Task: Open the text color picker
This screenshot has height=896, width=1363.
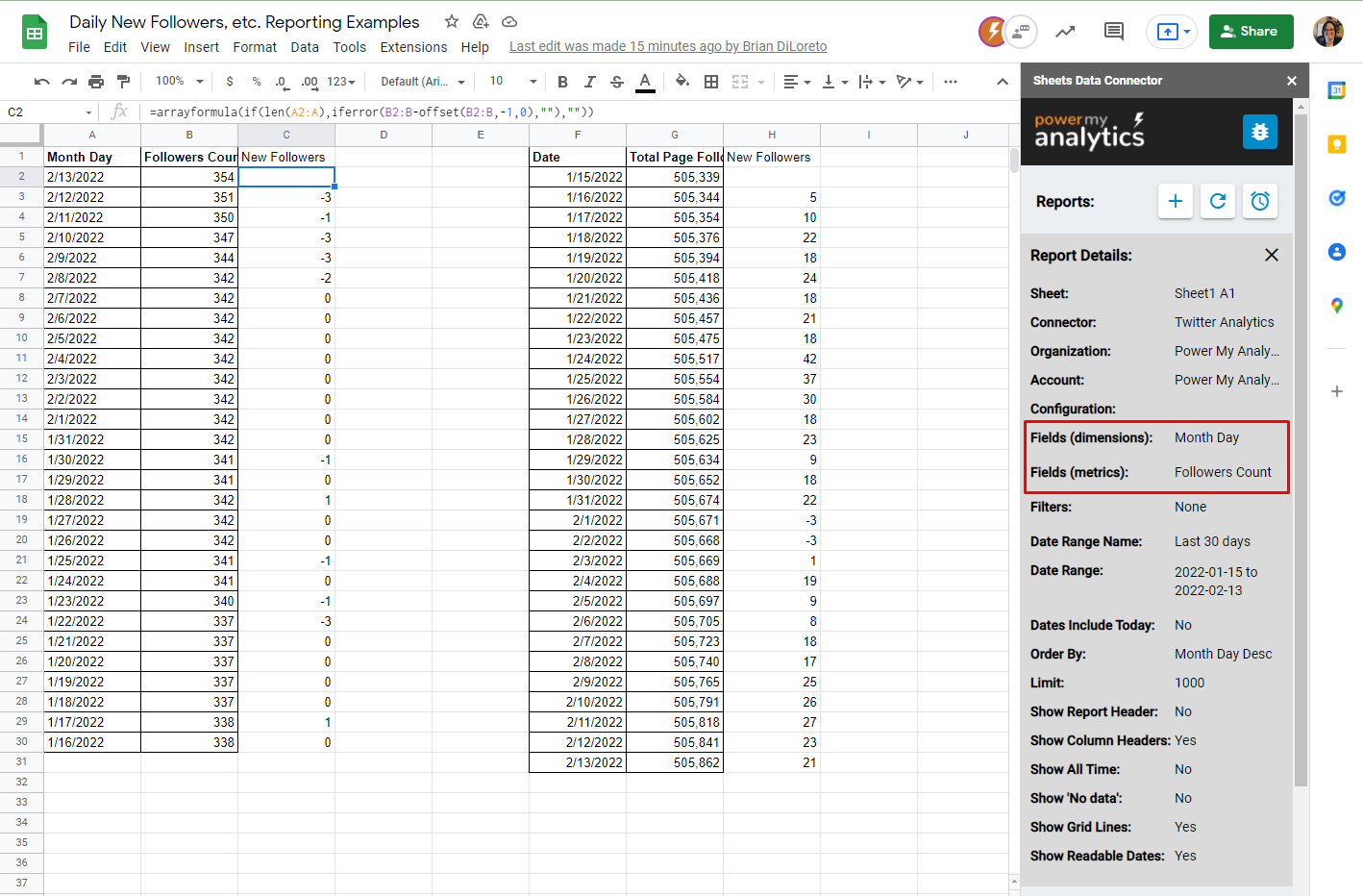Action: click(645, 82)
